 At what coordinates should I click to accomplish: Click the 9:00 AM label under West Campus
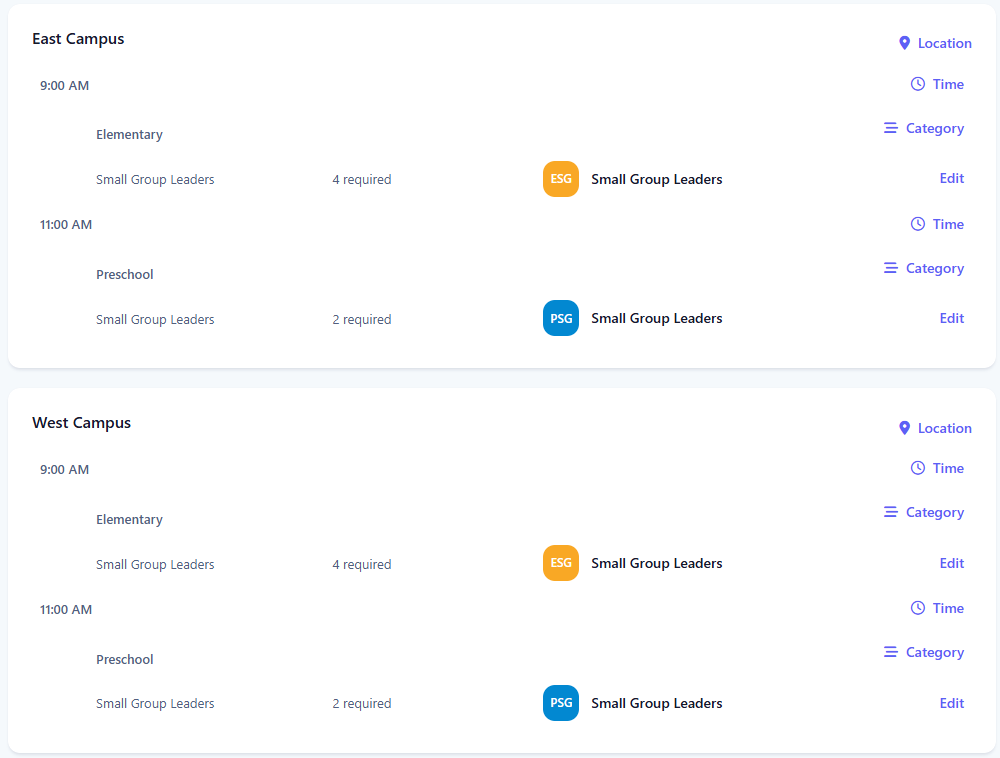point(64,470)
